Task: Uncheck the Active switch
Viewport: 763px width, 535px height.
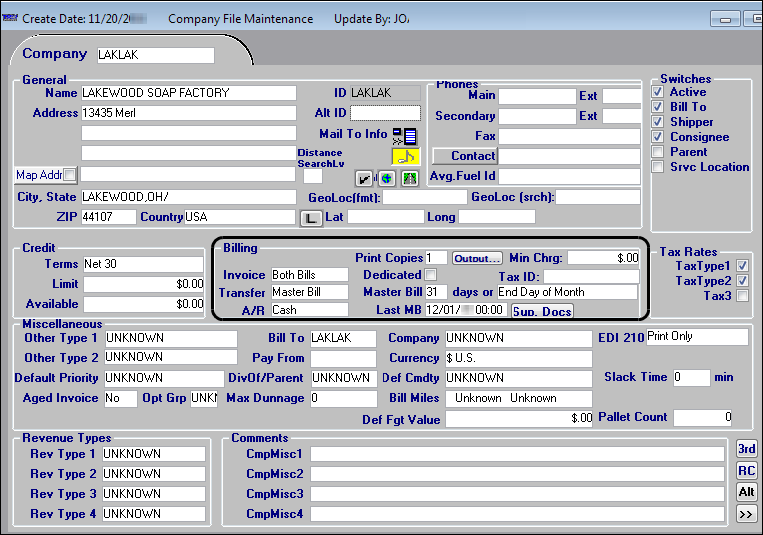Action: [x=657, y=92]
